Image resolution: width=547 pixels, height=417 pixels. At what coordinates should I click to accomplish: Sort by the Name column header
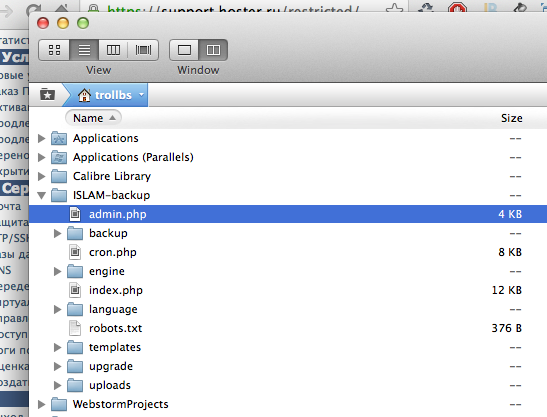(x=93, y=118)
